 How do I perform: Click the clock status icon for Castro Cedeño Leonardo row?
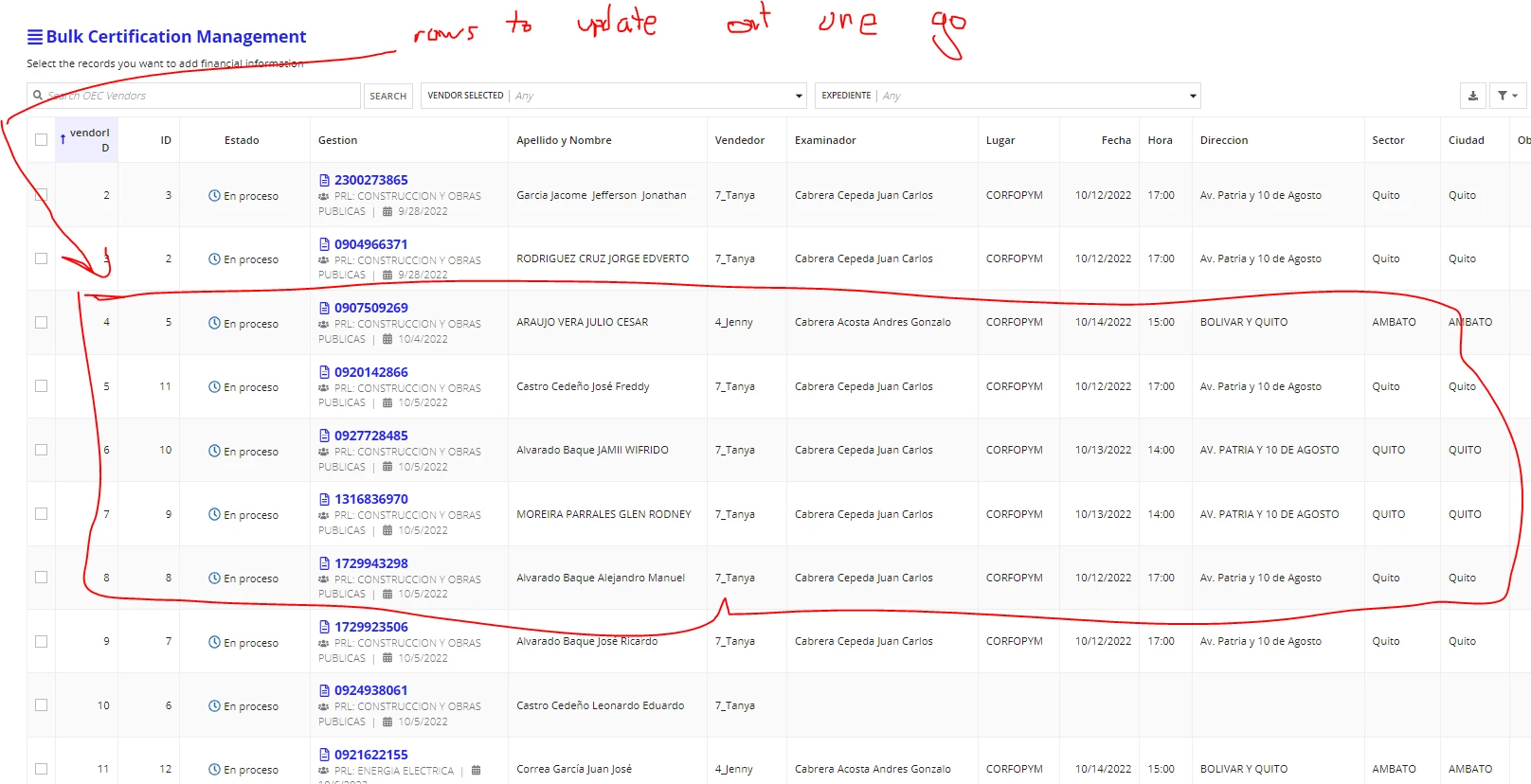pyautogui.click(x=214, y=705)
